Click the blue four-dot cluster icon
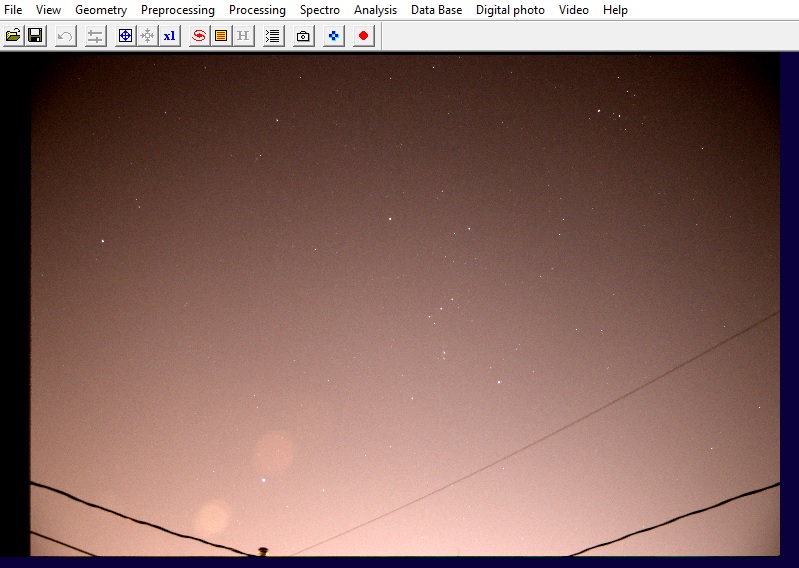 point(334,36)
